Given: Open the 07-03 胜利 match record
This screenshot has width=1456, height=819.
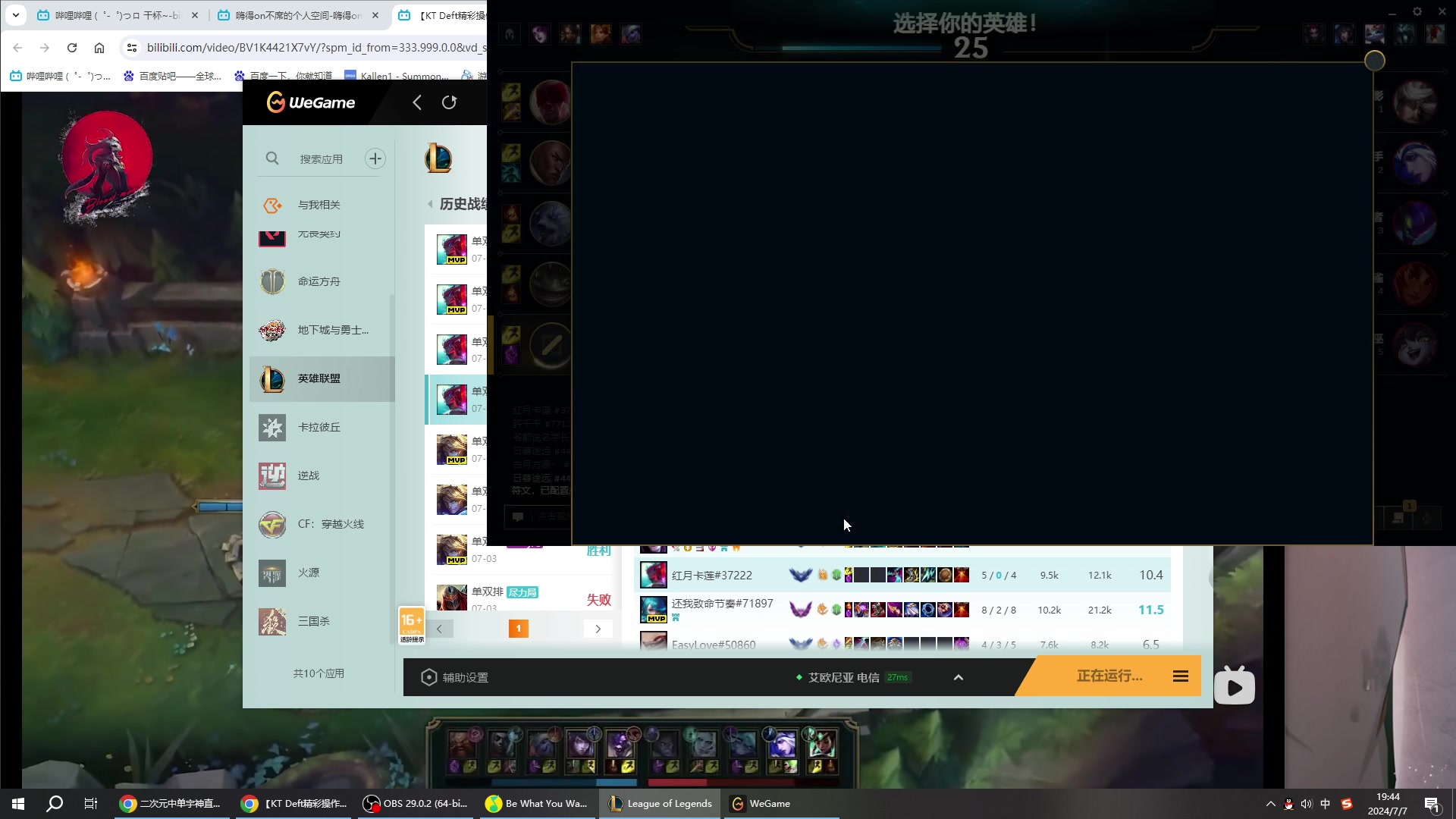Looking at the screenshot, I should (x=523, y=550).
